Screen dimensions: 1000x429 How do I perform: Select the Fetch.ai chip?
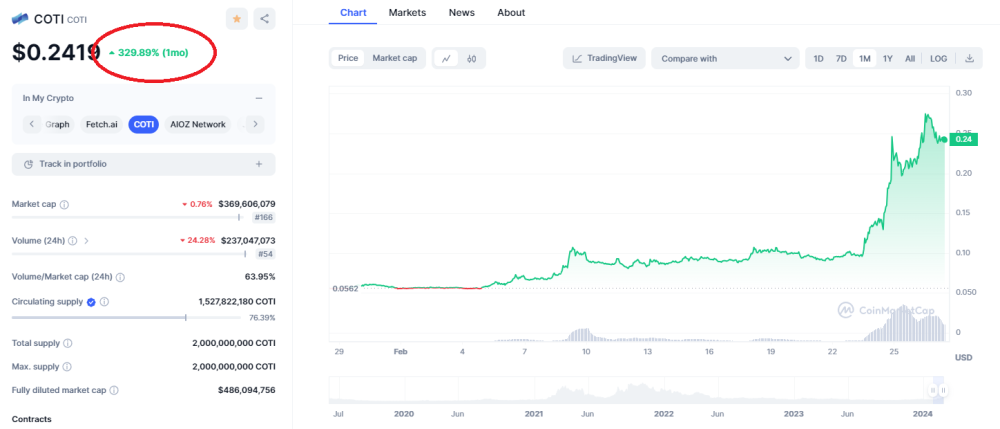tap(101, 124)
